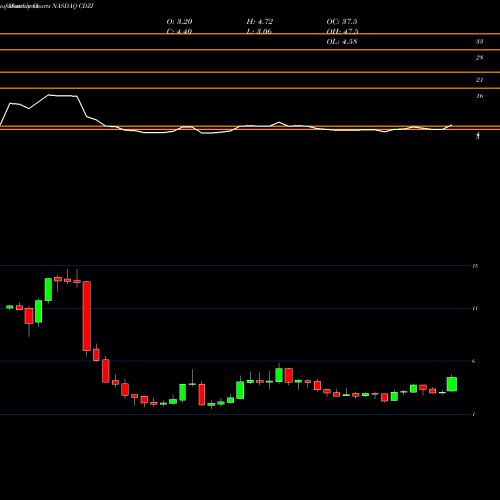500x500 pixels.
Task: Click the upper chart axis label '16'
Action: [479, 96]
